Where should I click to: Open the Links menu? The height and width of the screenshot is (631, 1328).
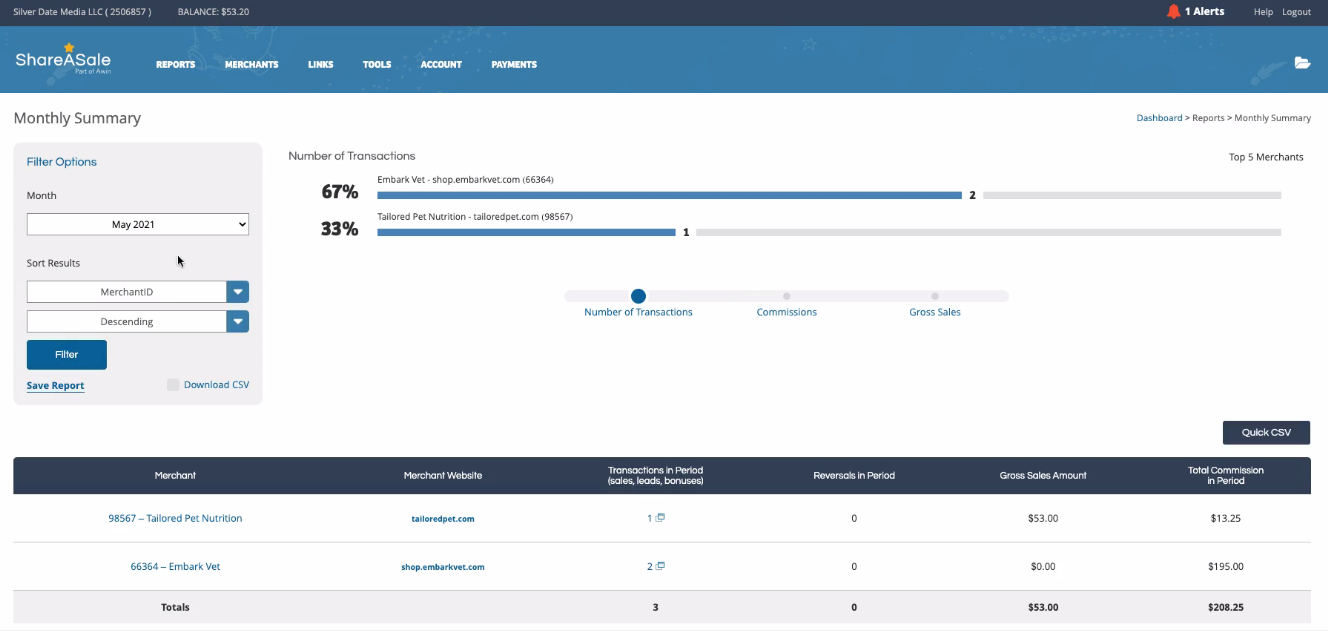click(321, 64)
